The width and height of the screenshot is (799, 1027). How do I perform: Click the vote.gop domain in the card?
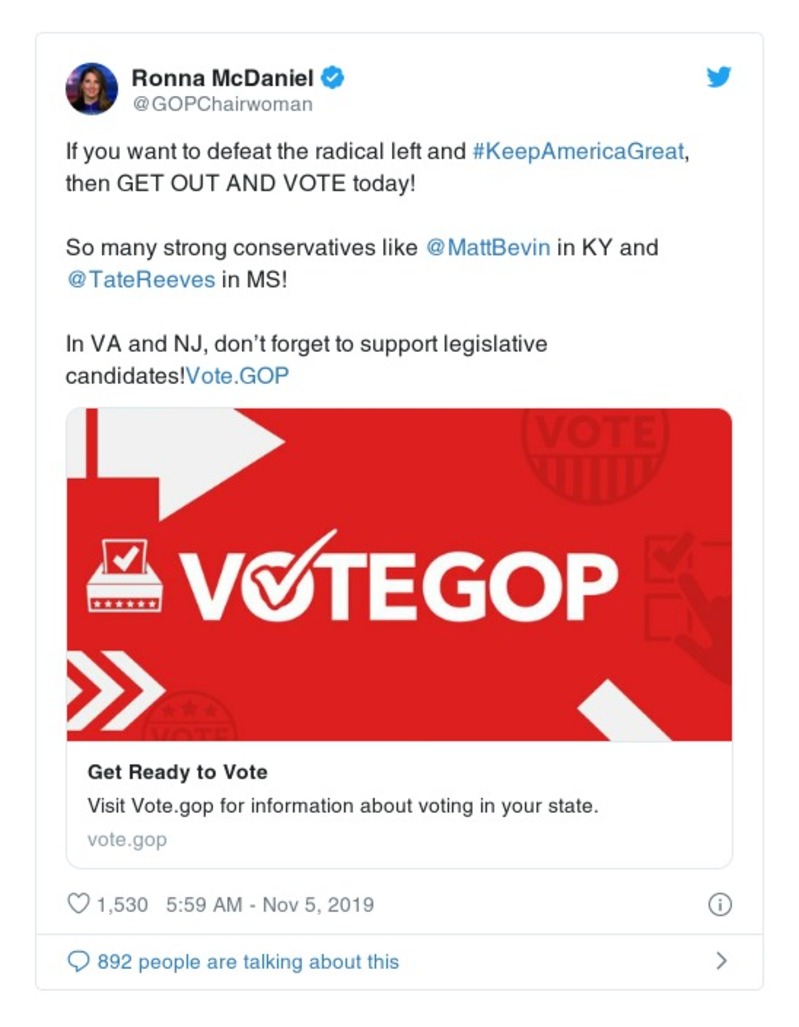click(x=127, y=839)
